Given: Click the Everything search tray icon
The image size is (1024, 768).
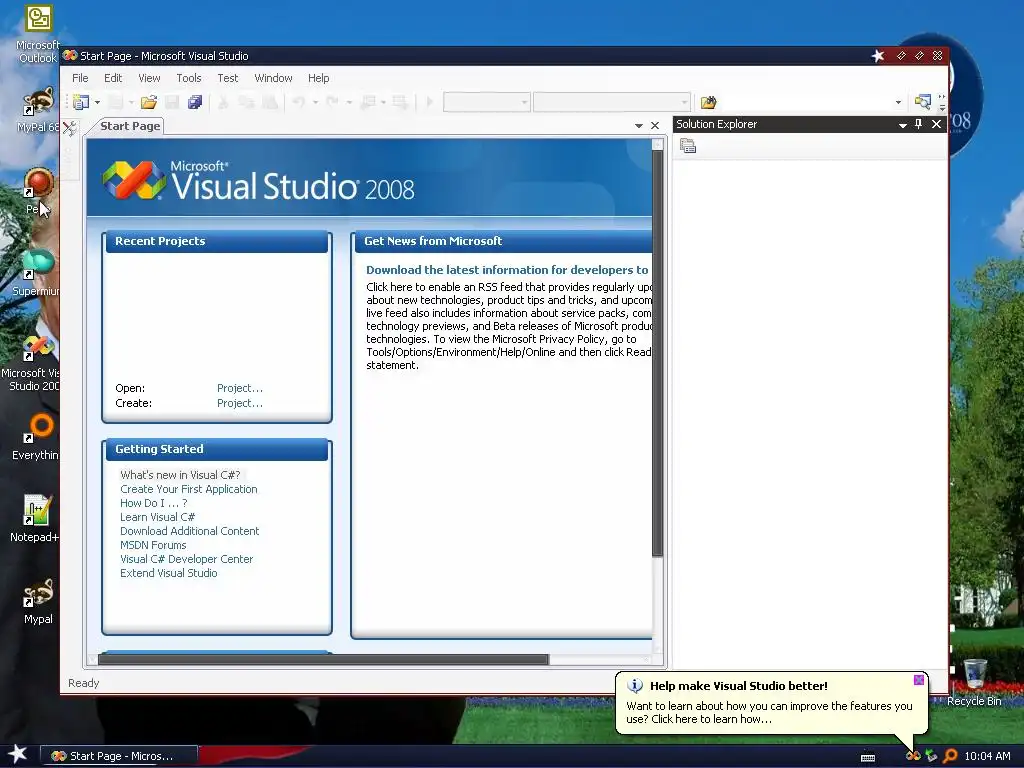Looking at the screenshot, I should point(950,756).
